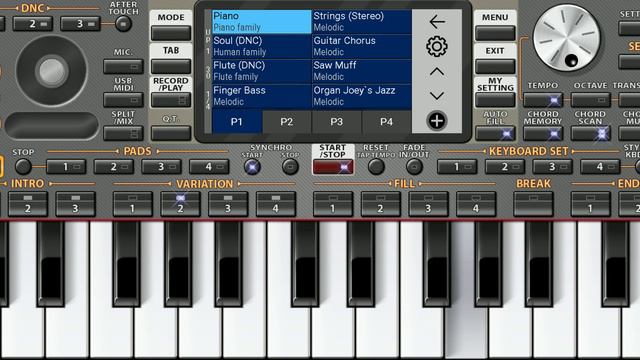
Task: Select VARIATION 3
Action: click(x=228, y=204)
